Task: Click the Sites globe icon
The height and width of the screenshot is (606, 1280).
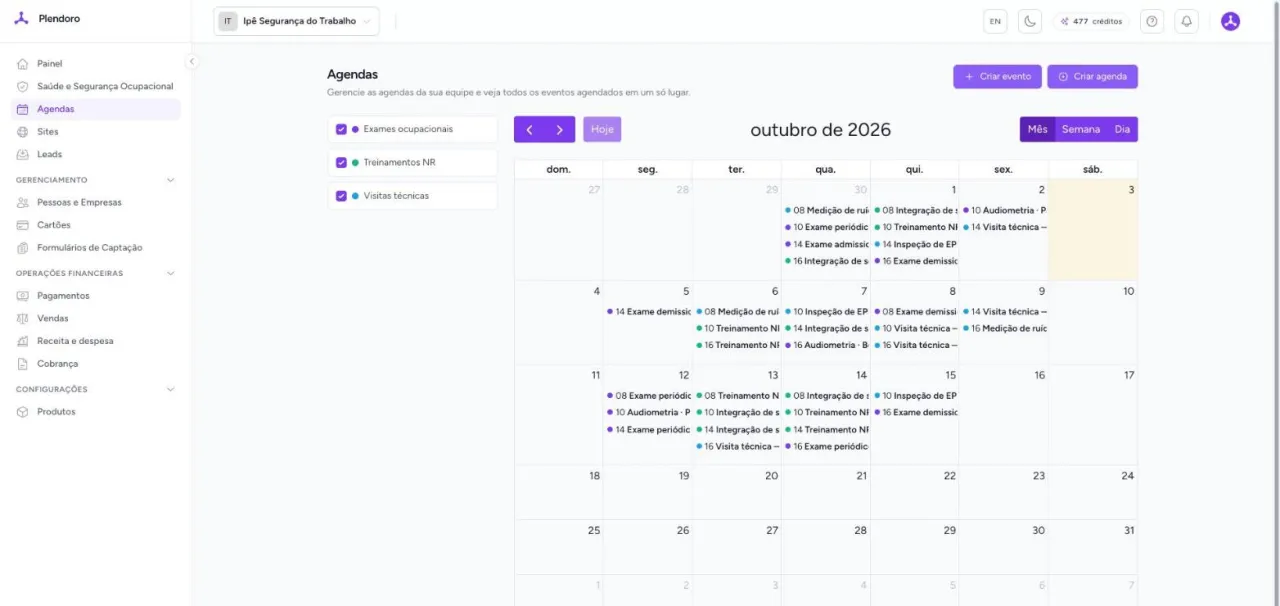Action: tap(23, 132)
